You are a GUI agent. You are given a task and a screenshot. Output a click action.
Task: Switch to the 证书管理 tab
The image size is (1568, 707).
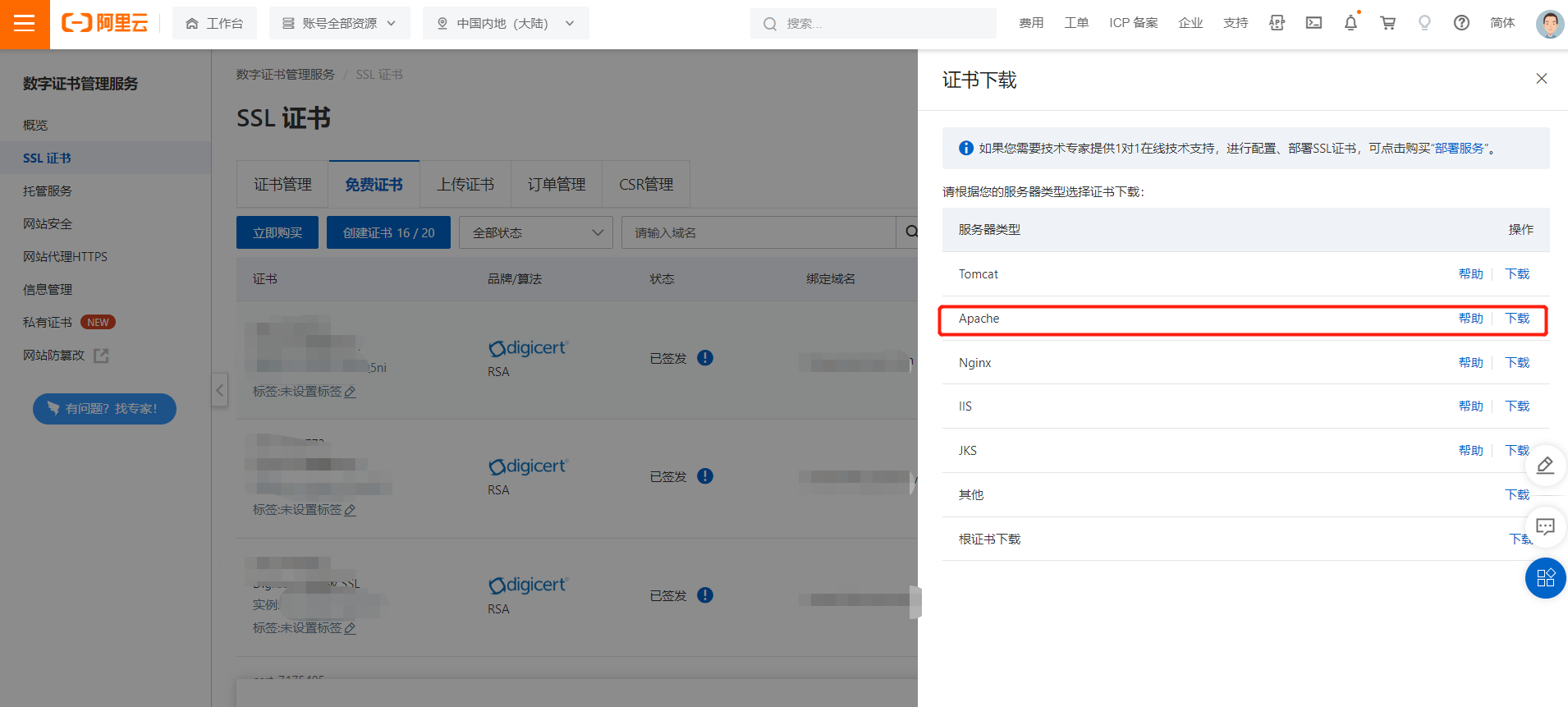pos(282,184)
